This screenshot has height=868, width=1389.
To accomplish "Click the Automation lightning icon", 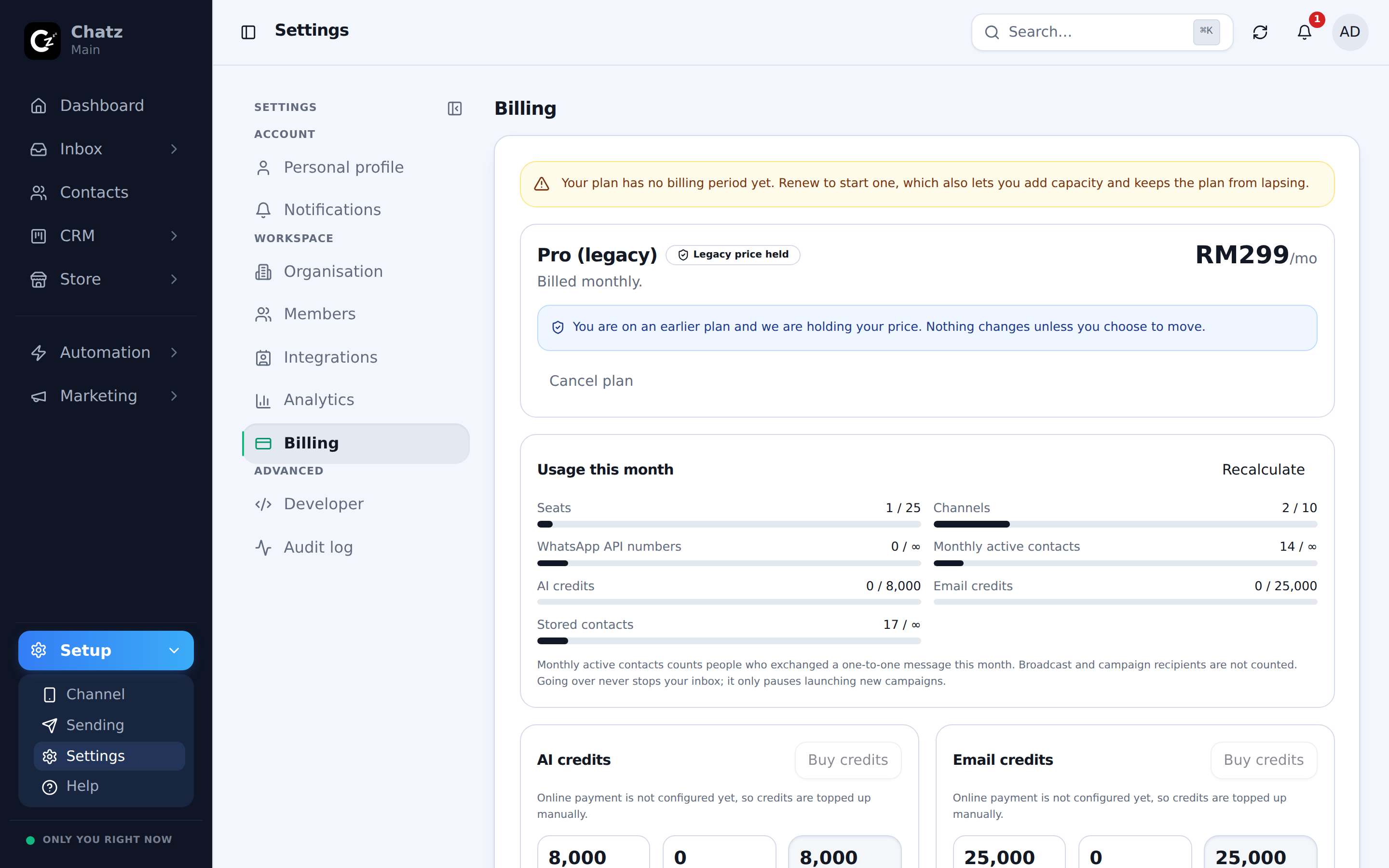I will click(39, 353).
